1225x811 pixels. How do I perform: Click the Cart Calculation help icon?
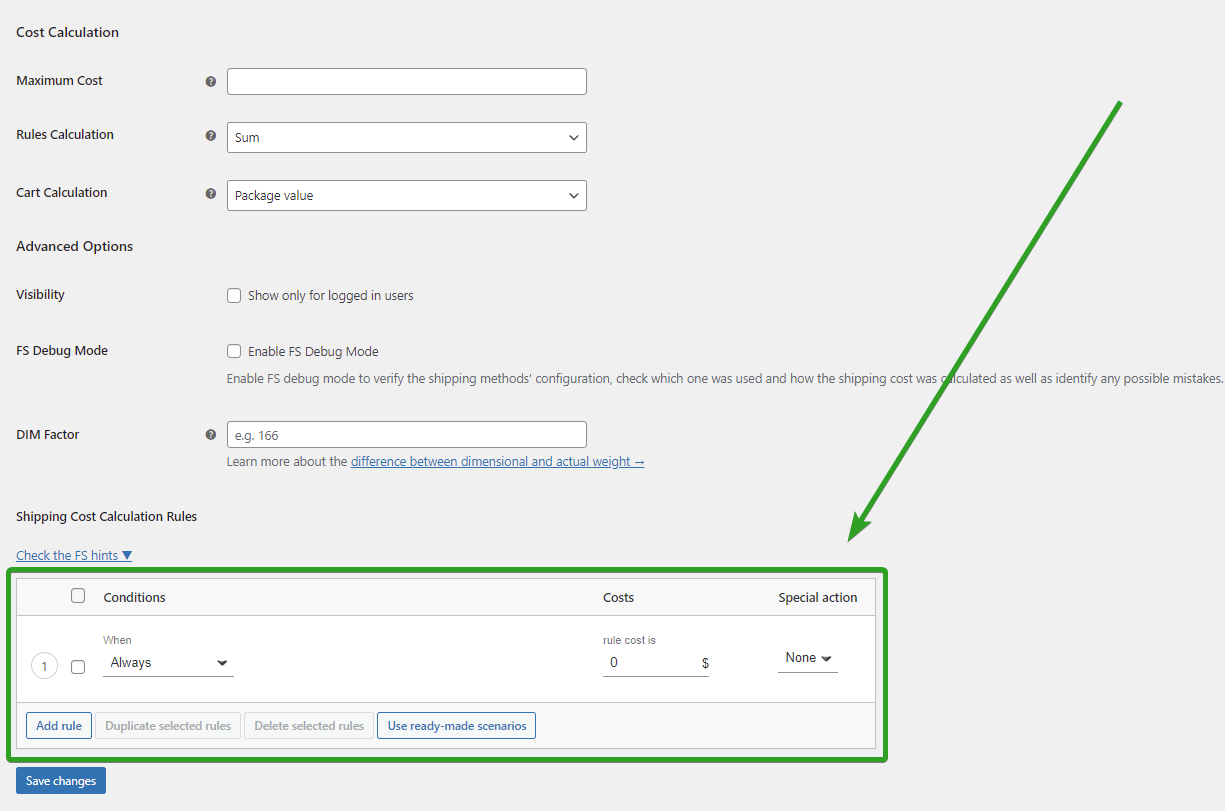click(210, 194)
